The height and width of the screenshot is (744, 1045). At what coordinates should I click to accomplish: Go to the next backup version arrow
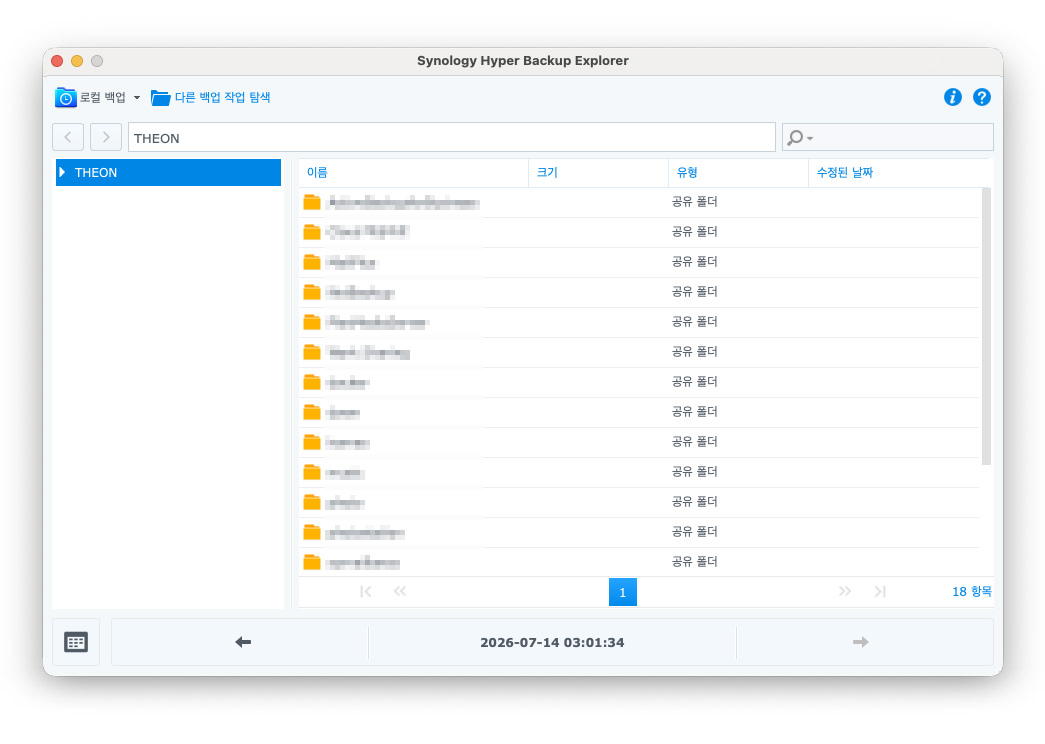[x=860, y=642]
